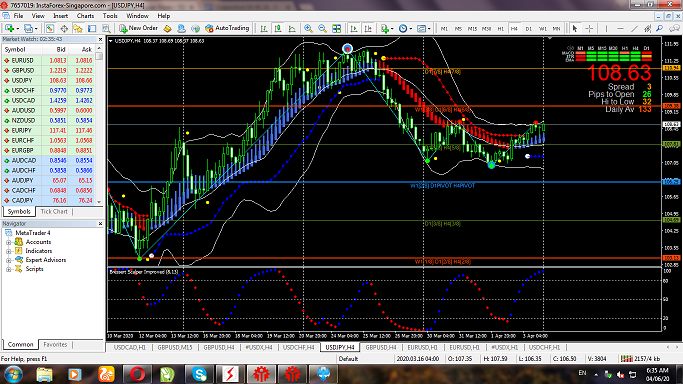The image size is (683, 384).
Task: Expand the Scripts tree node
Action: click(x=8, y=269)
